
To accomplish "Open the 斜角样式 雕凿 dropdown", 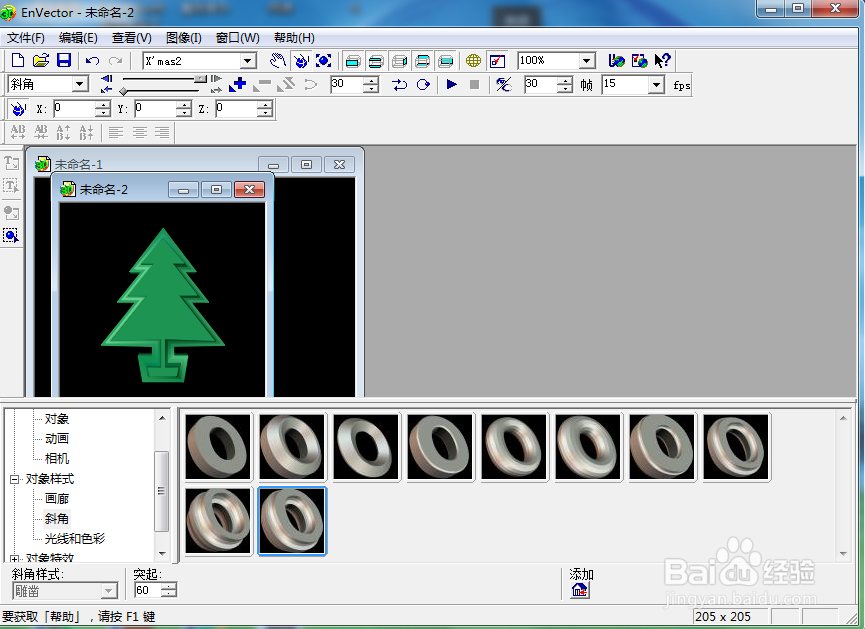I will pos(110,591).
